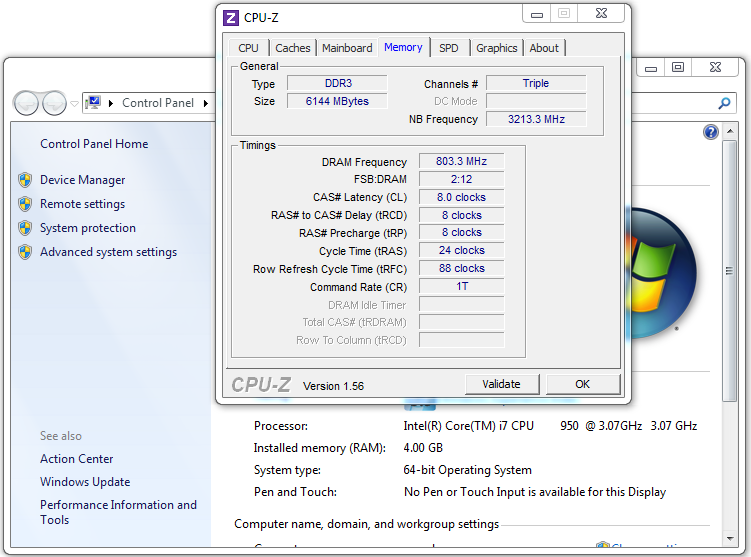Click scrollbar down arrow in Control Panel window
Image resolution: width=751 pixels, height=557 pixels.
pyautogui.click(x=730, y=538)
